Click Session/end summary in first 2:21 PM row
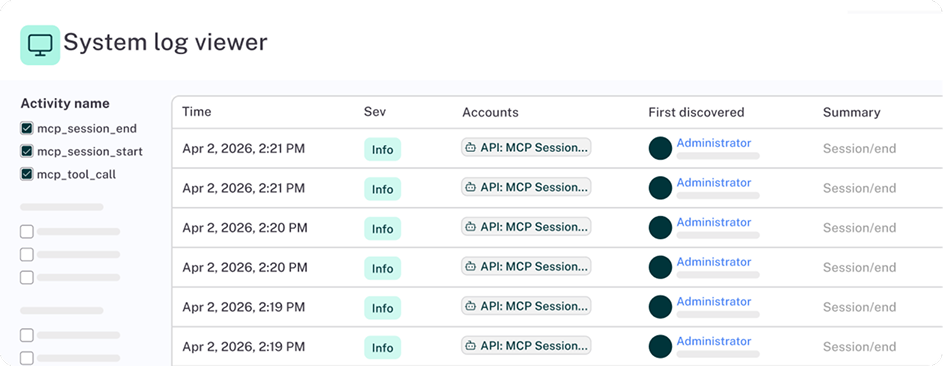 click(859, 148)
